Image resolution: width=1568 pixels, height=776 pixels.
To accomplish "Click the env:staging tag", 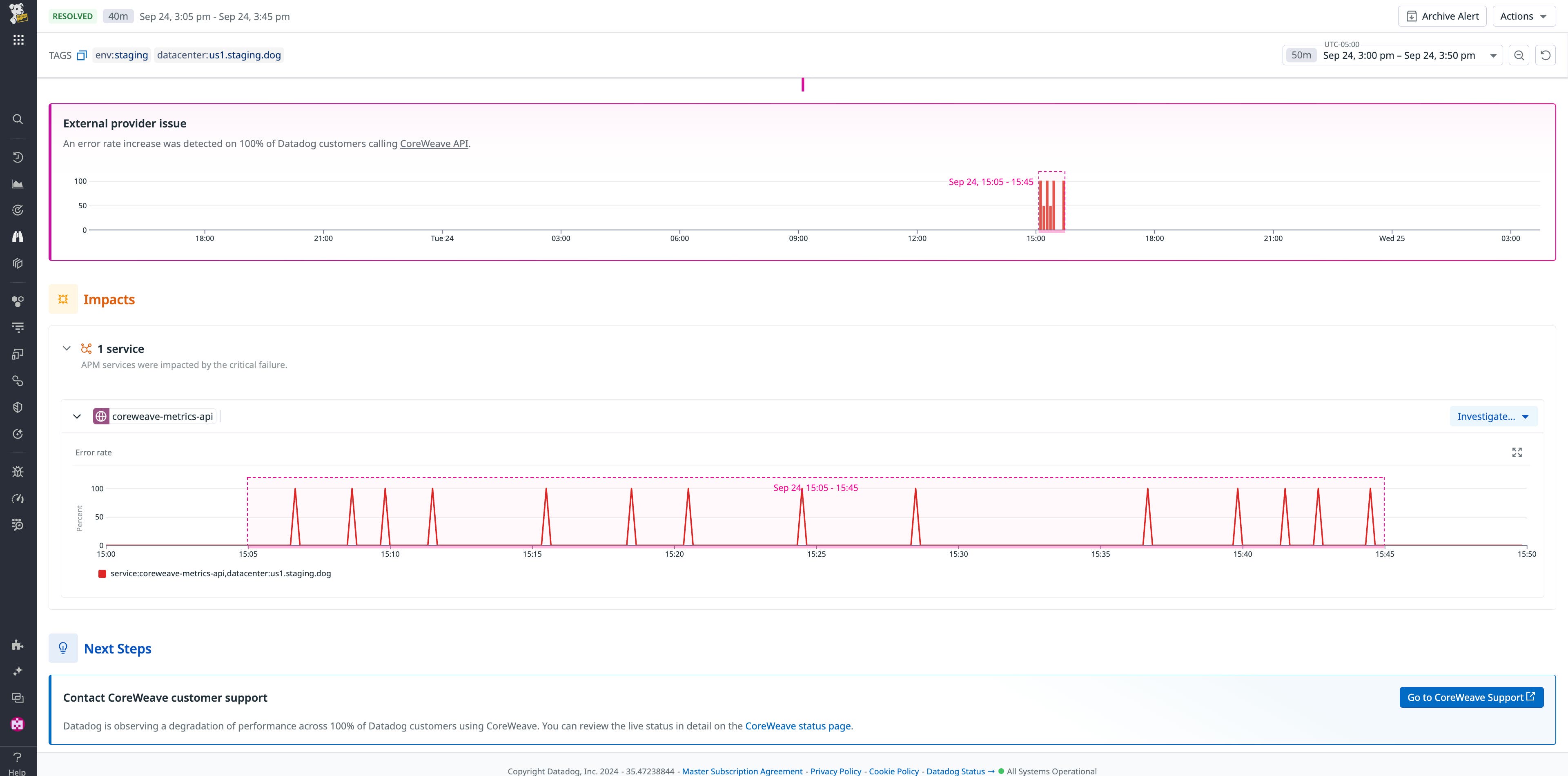I will 120,55.
